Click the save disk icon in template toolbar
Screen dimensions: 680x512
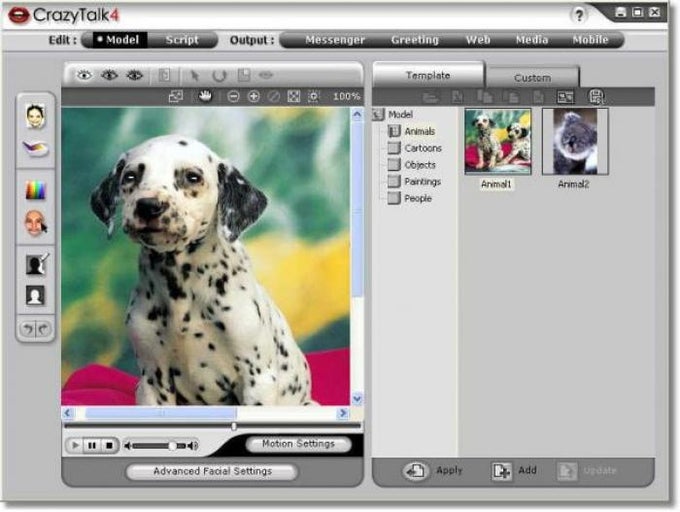(596, 96)
